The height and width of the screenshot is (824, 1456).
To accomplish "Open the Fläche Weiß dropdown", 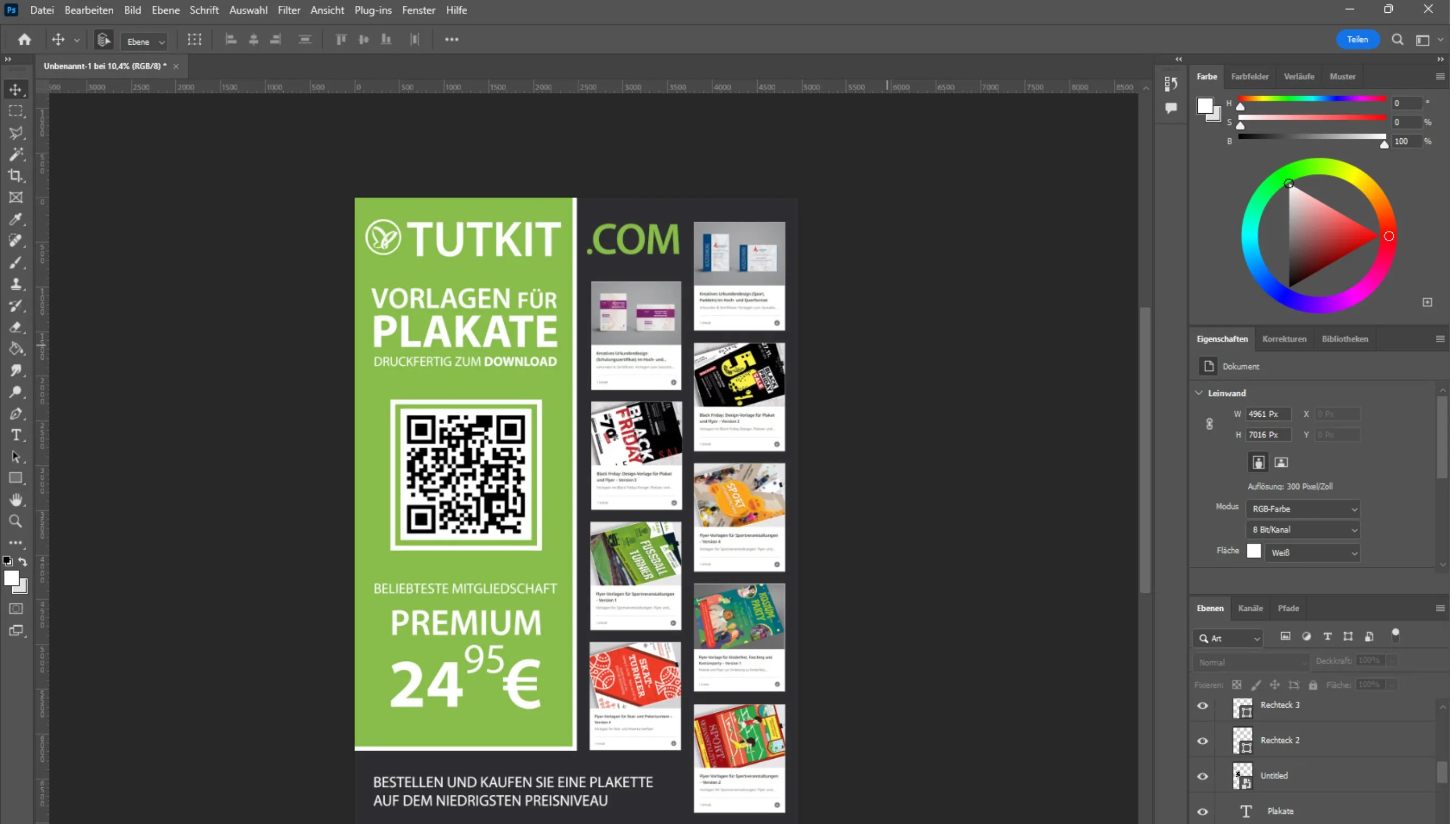I will click(x=1312, y=553).
